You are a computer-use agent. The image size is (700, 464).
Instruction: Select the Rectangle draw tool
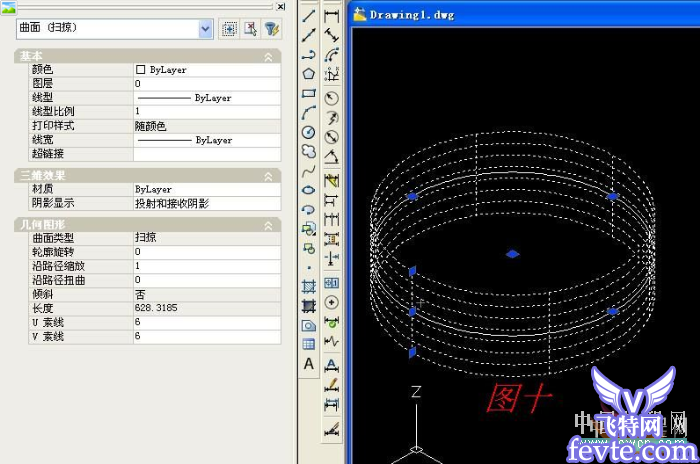[309, 93]
